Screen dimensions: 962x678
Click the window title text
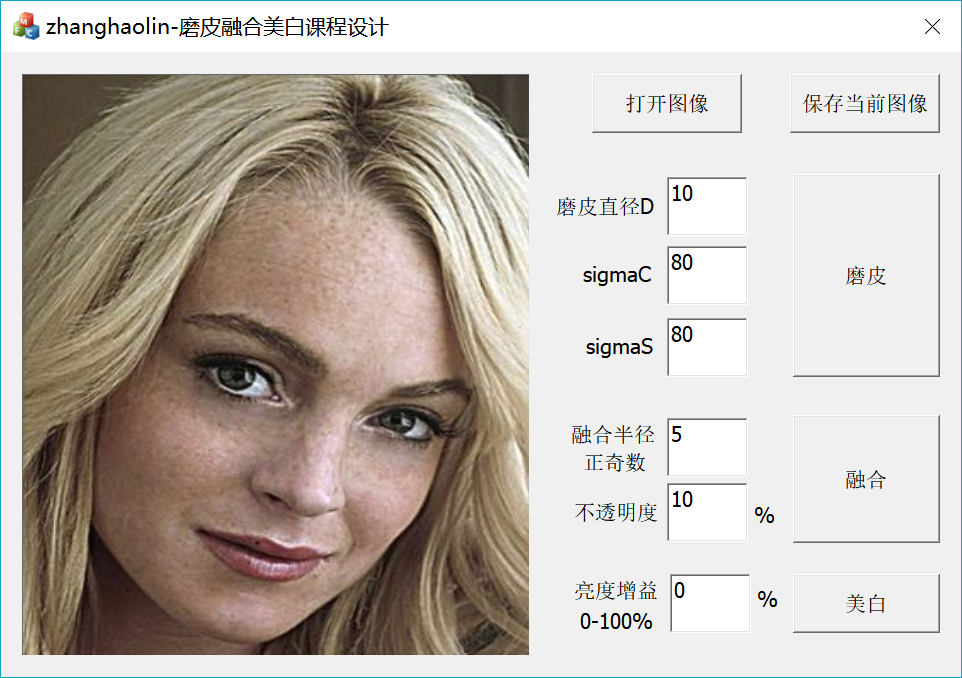pyautogui.click(x=217, y=27)
